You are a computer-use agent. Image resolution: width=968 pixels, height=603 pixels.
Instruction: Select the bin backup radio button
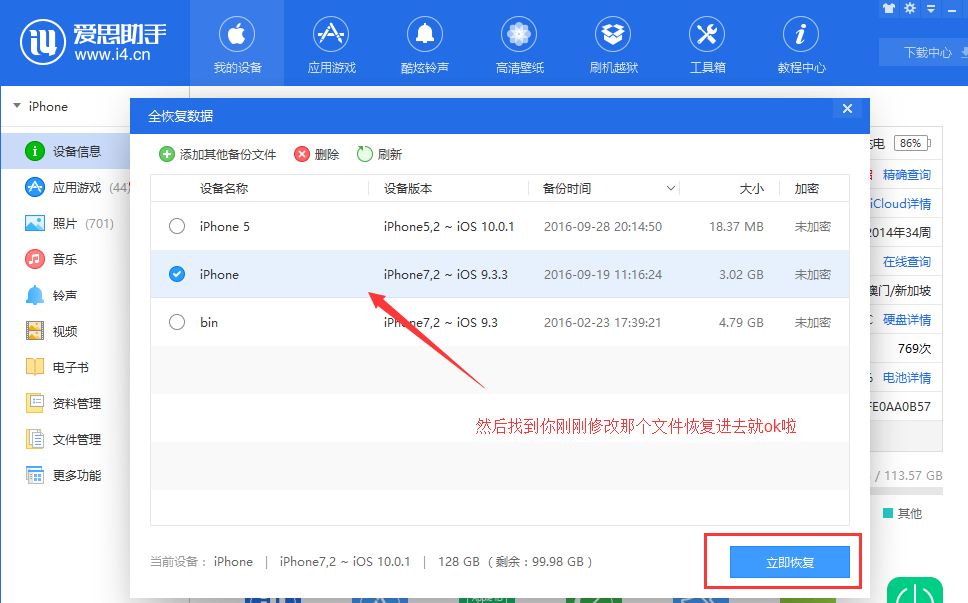[x=177, y=322]
